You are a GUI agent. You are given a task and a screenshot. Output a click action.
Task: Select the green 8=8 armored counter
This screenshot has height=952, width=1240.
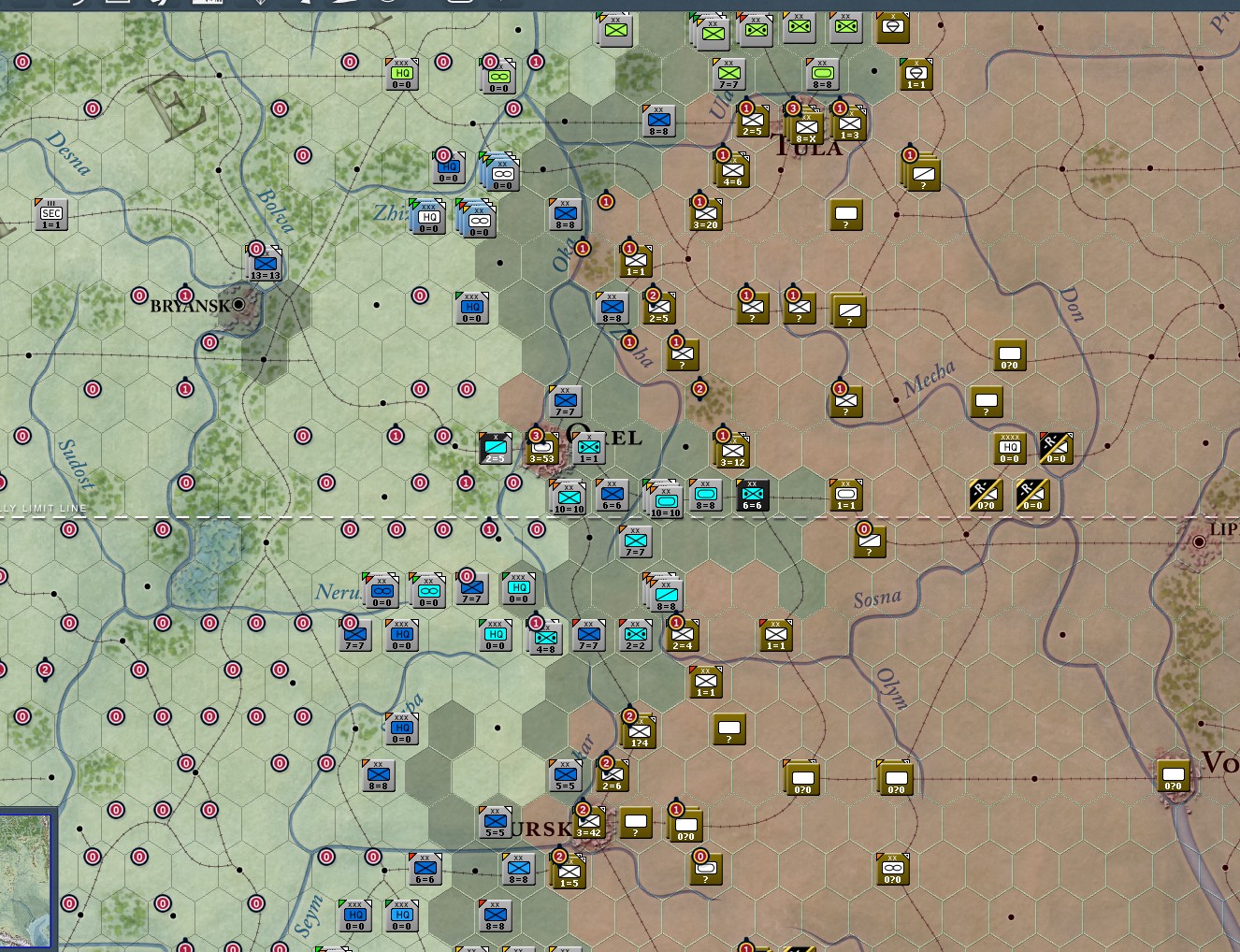[823, 74]
